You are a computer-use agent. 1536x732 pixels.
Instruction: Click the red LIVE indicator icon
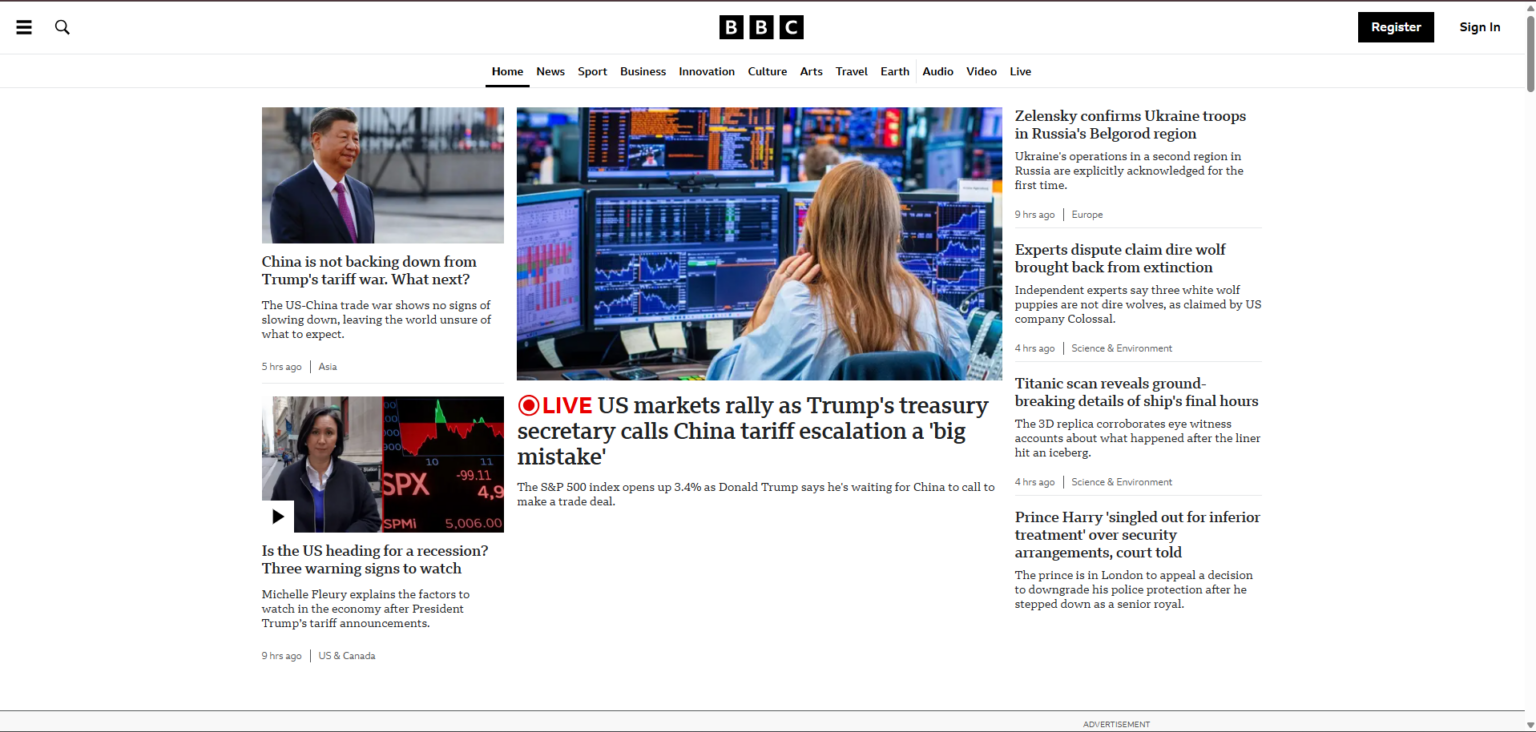(529, 405)
